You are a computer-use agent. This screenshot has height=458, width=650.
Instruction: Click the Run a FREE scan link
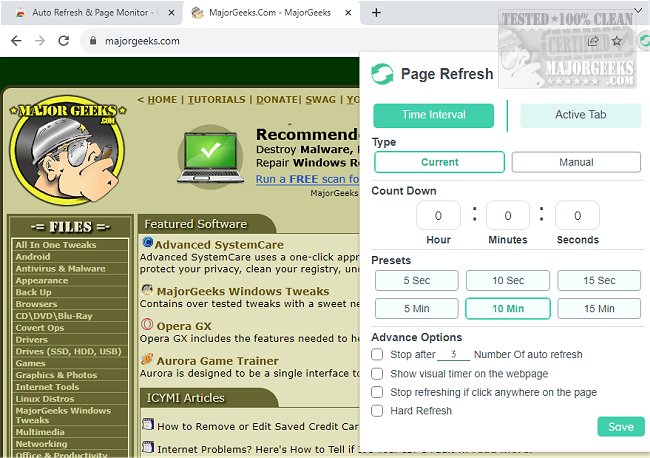click(307, 179)
